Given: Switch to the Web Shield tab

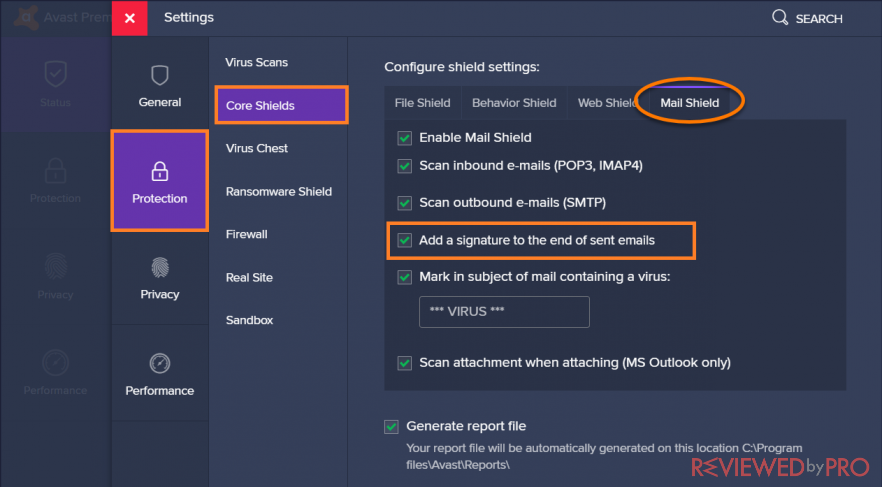Looking at the screenshot, I should click(607, 103).
